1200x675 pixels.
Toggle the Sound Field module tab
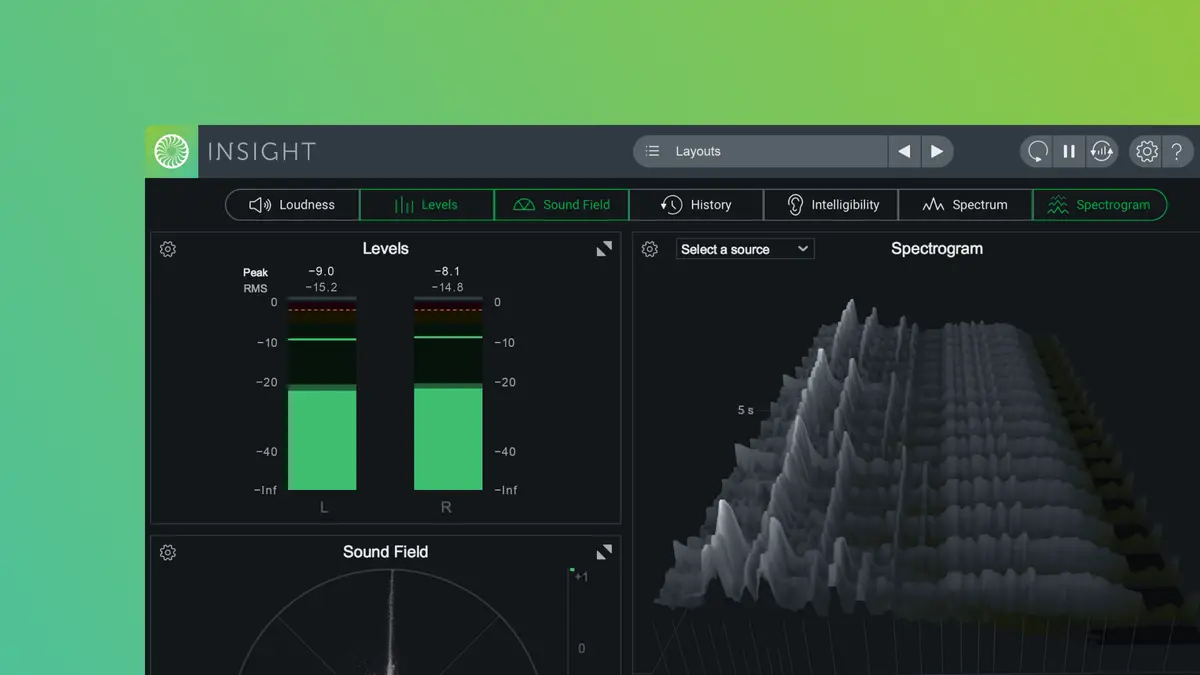pos(561,204)
